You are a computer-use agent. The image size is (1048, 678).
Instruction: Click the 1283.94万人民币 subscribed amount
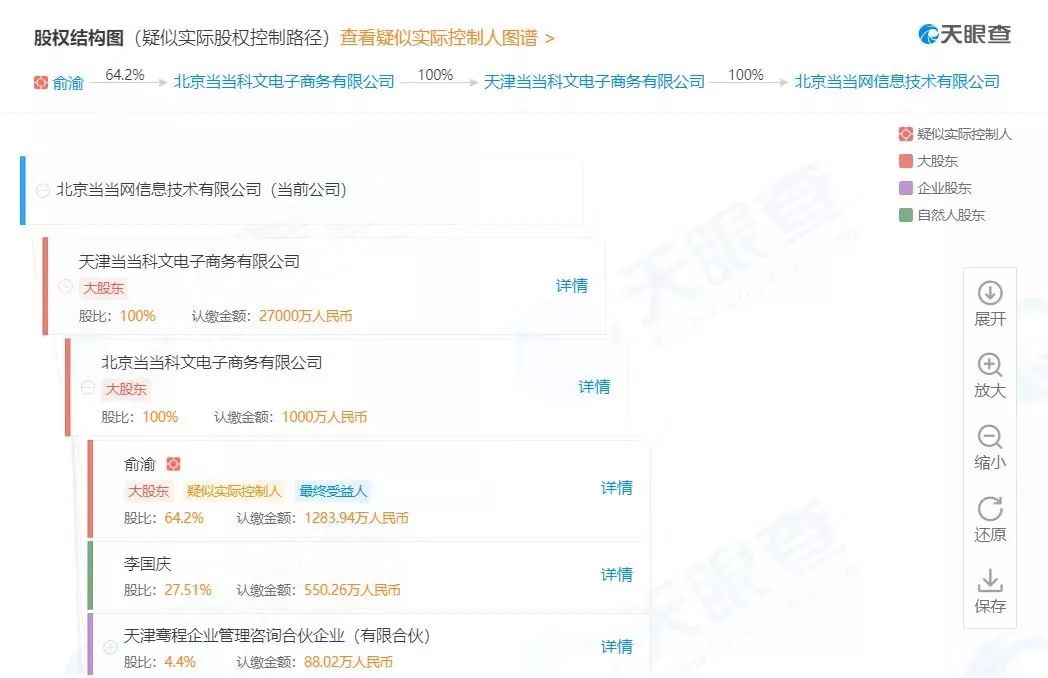(x=356, y=518)
